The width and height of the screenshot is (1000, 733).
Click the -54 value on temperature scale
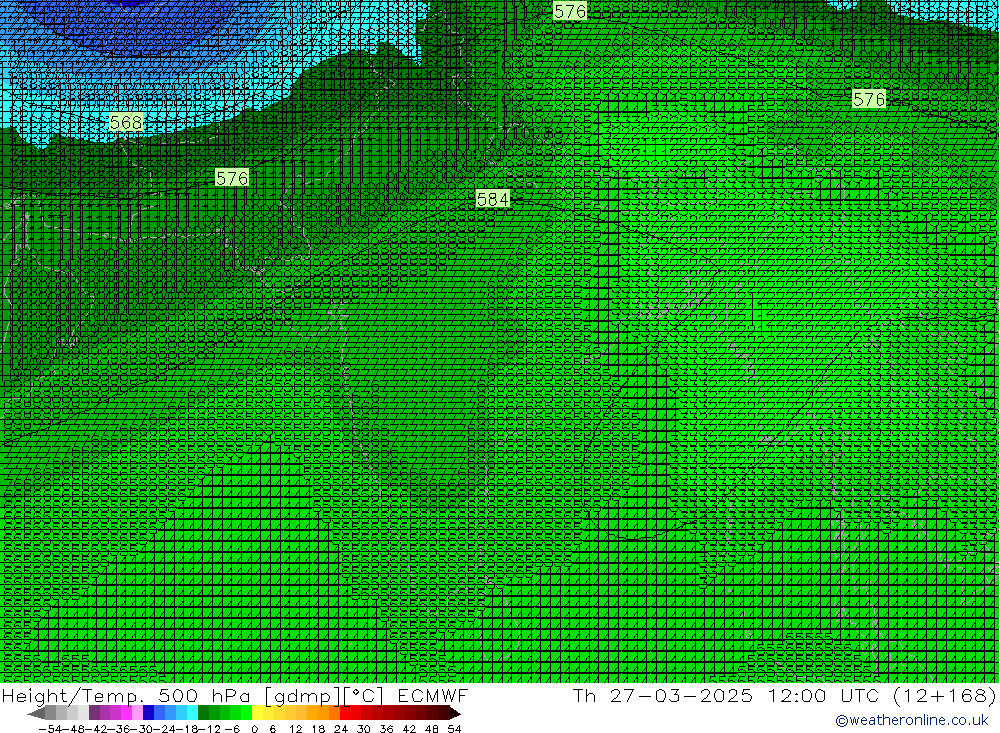tap(48, 729)
